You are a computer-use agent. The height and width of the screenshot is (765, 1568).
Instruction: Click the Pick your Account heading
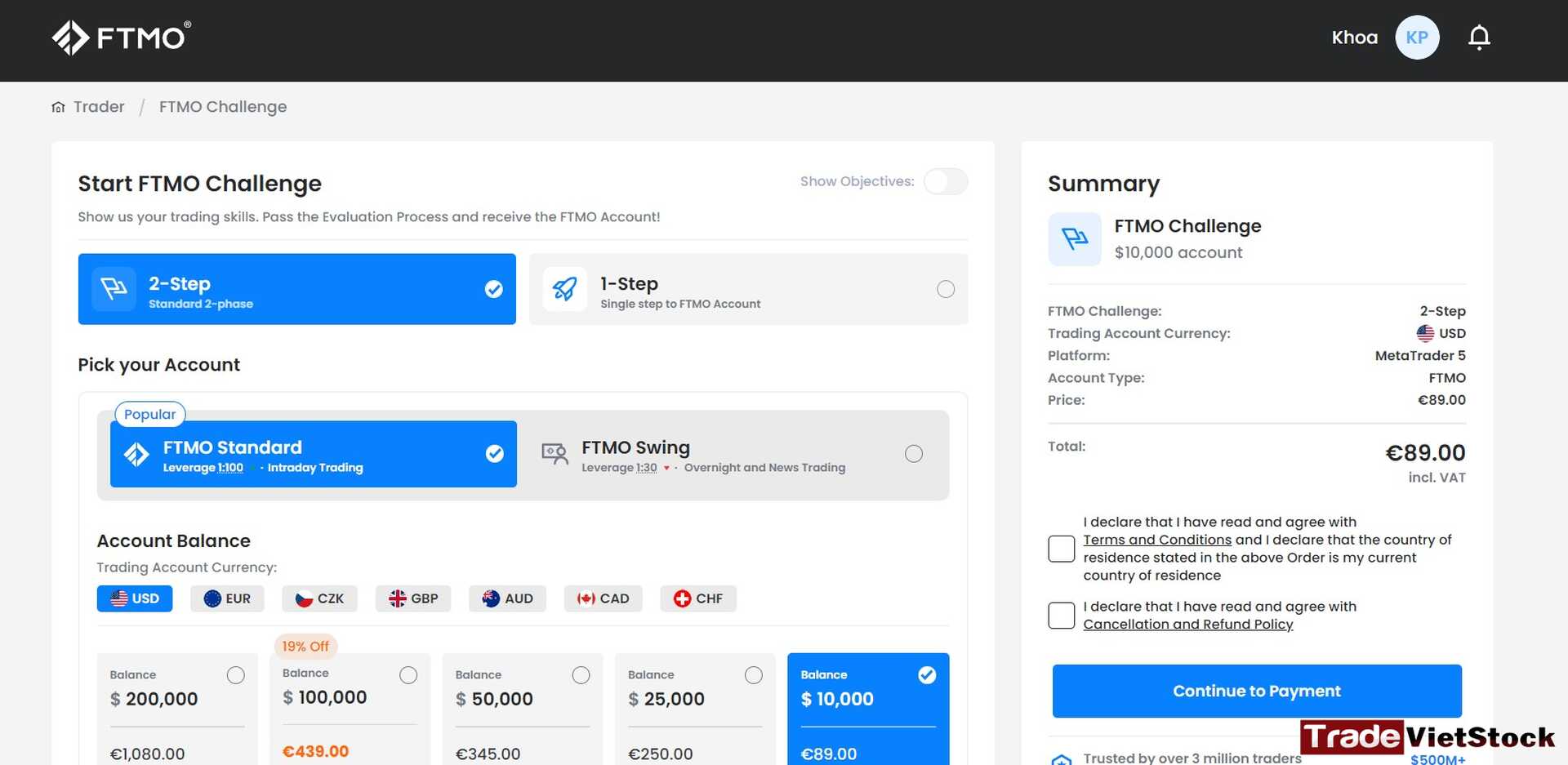[159, 365]
